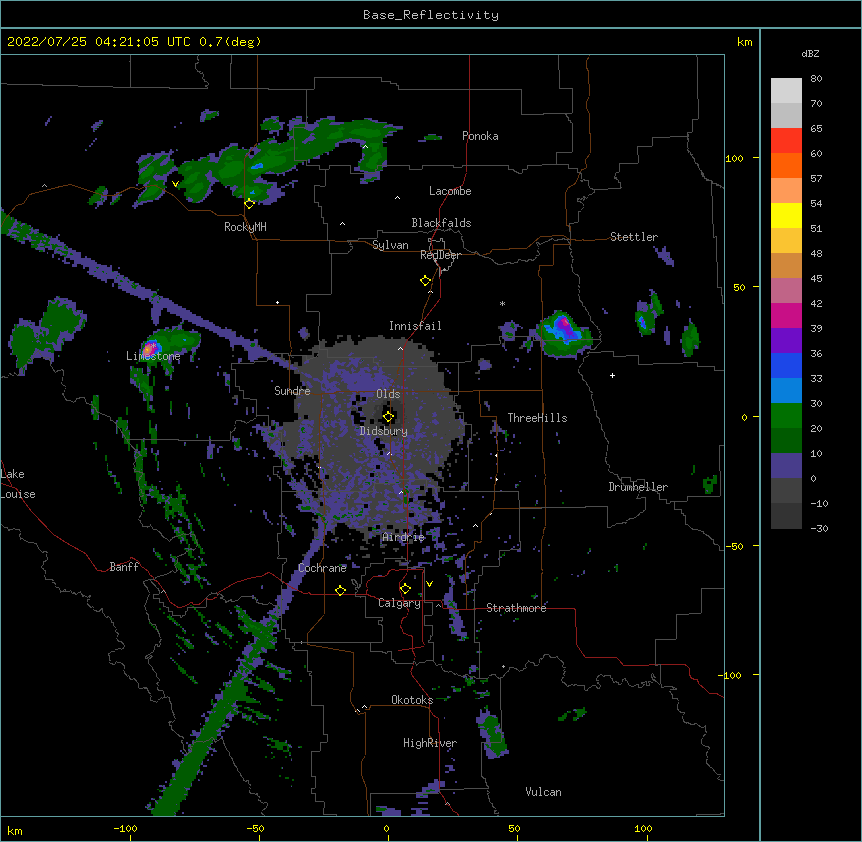Click the intense storm cell above Limestone
The height and width of the screenshot is (842, 862).
pyautogui.click(x=150, y=348)
